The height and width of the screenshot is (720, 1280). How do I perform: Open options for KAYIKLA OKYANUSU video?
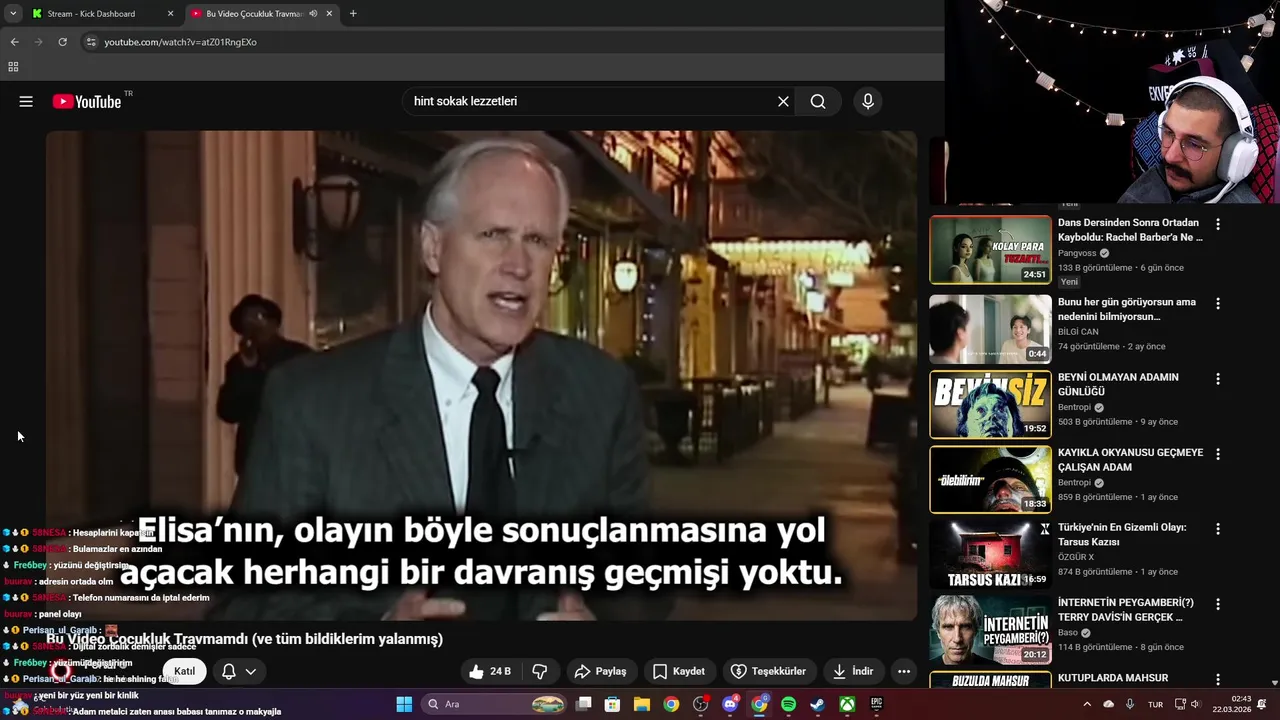[x=1218, y=454]
